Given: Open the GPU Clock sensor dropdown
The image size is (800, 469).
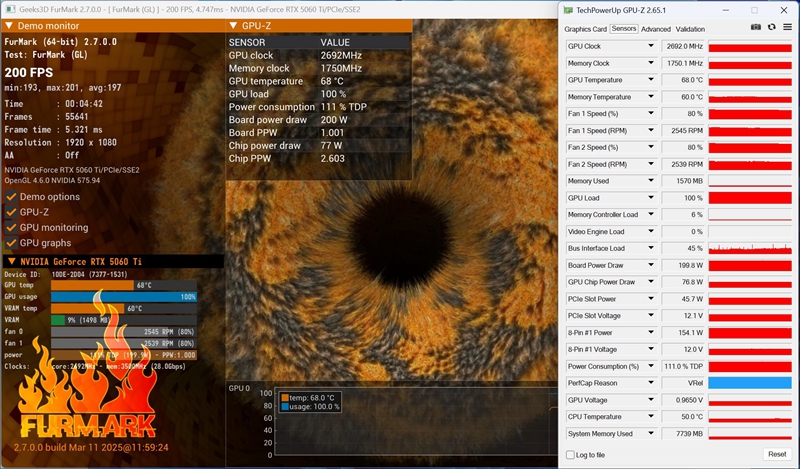Looking at the screenshot, I should click(x=651, y=46).
